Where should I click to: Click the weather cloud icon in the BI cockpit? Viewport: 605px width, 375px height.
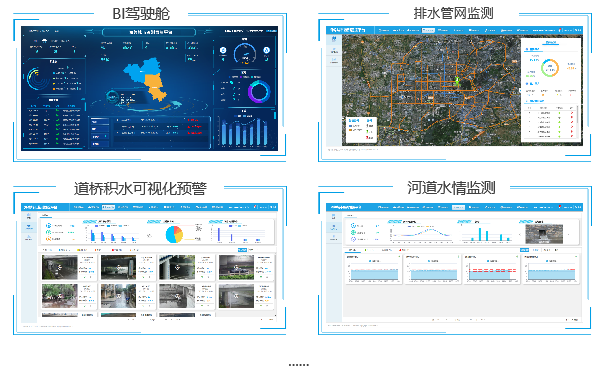pyautogui.click(x=44, y=40)
